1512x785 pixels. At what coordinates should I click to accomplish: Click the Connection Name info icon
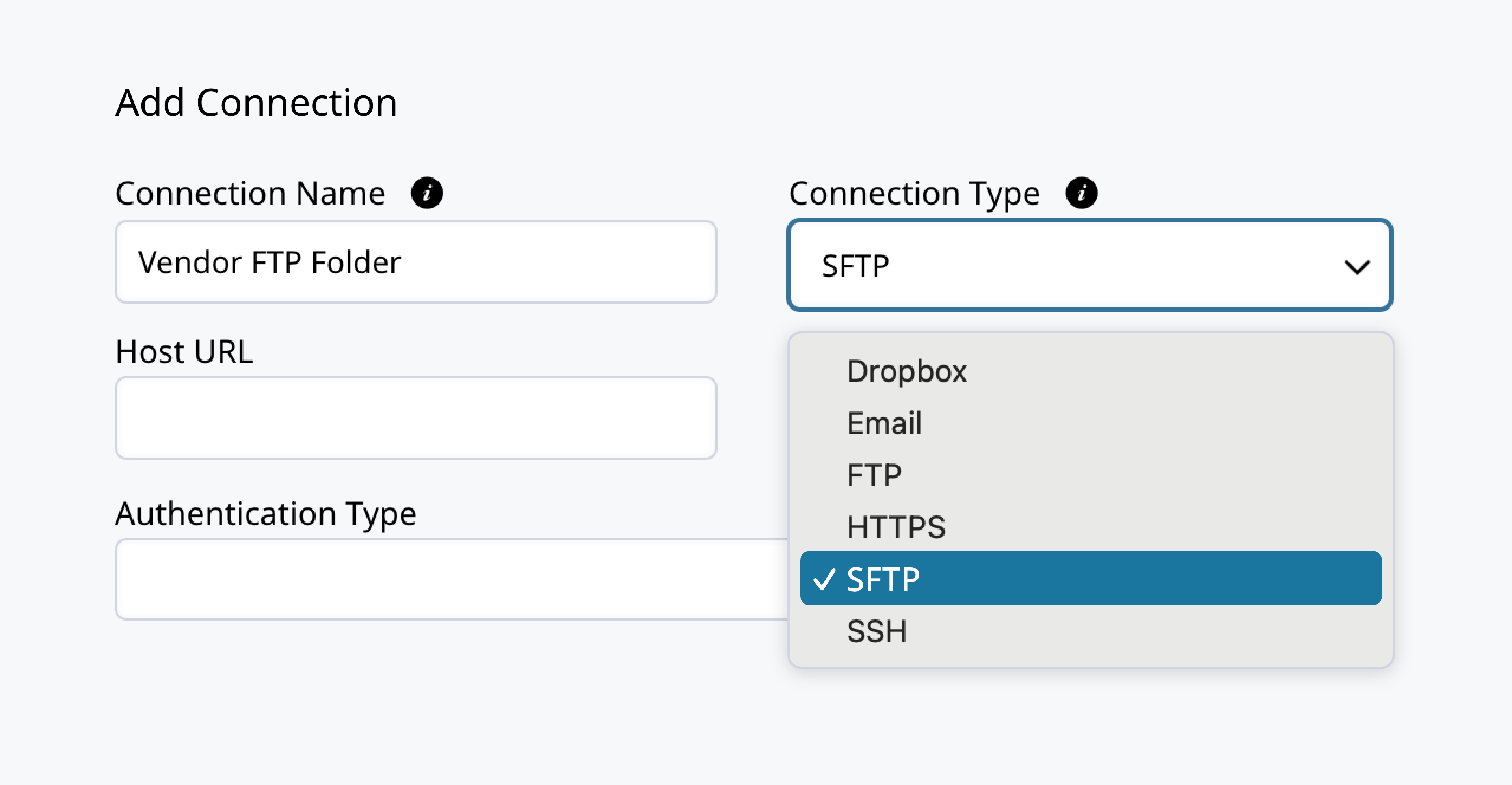tap(427, 193)
